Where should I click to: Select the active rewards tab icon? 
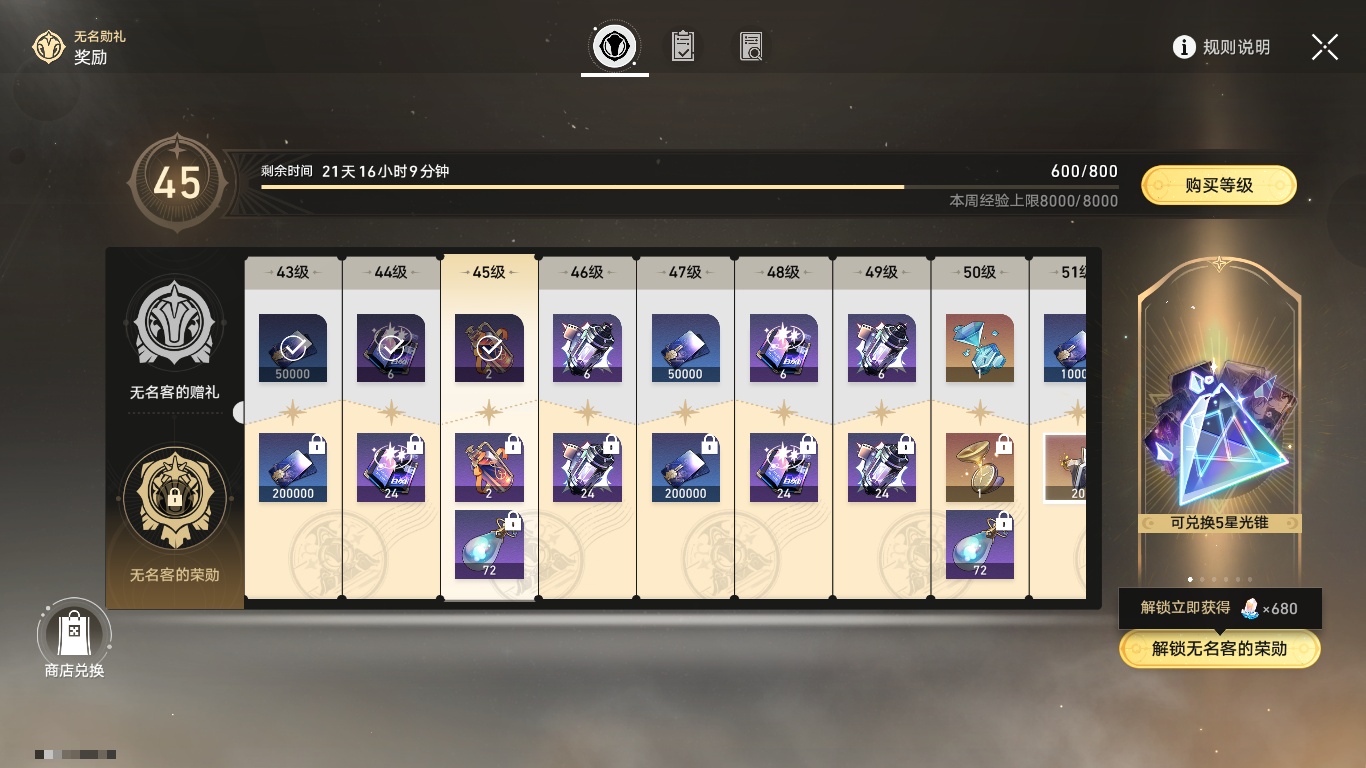(x=615, y=46)
